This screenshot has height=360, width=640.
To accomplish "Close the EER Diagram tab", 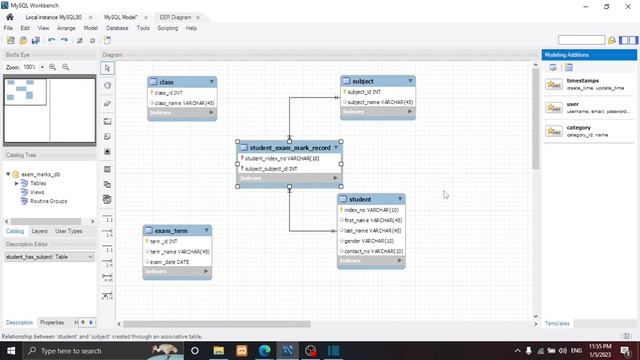I will (198, 18).
